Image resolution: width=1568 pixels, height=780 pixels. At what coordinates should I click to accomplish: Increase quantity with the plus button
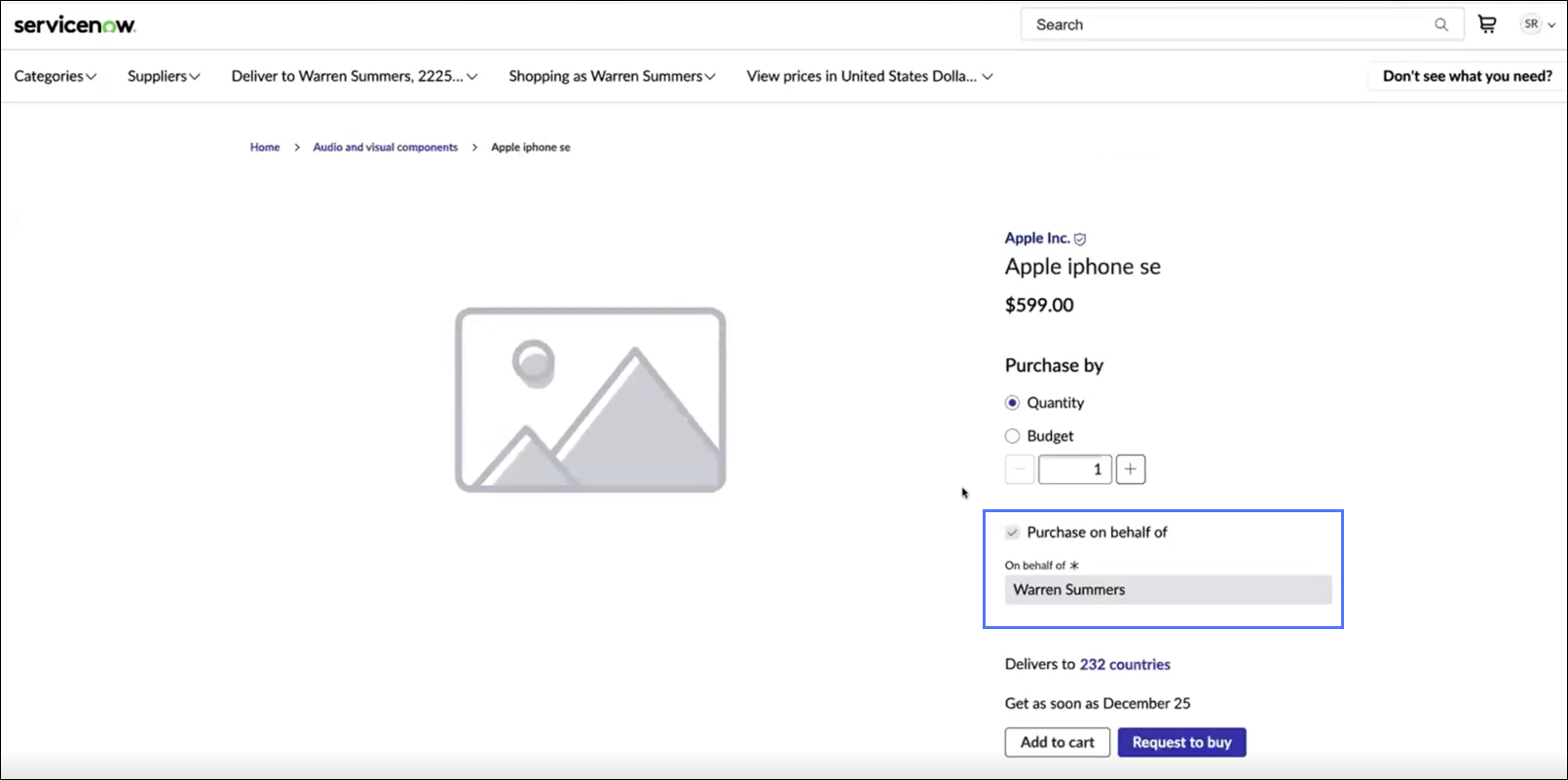pyautogui.click(x=1130, y=469)
